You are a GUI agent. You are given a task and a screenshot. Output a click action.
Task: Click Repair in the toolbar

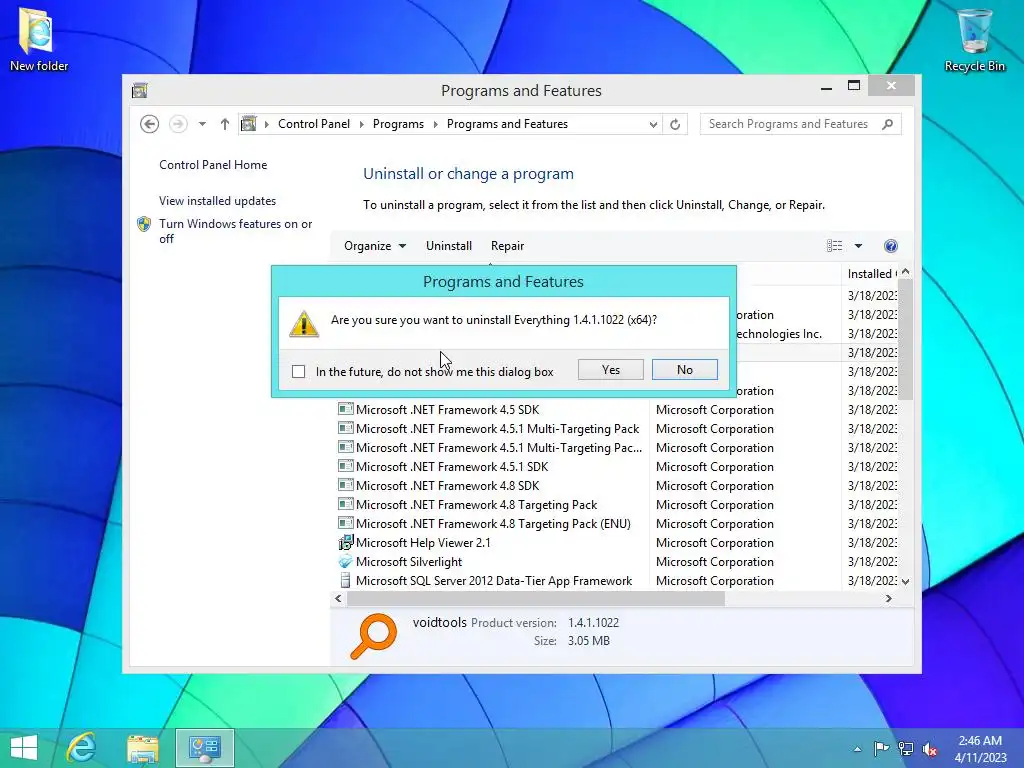pyautogui.click(x=507, y=246)
